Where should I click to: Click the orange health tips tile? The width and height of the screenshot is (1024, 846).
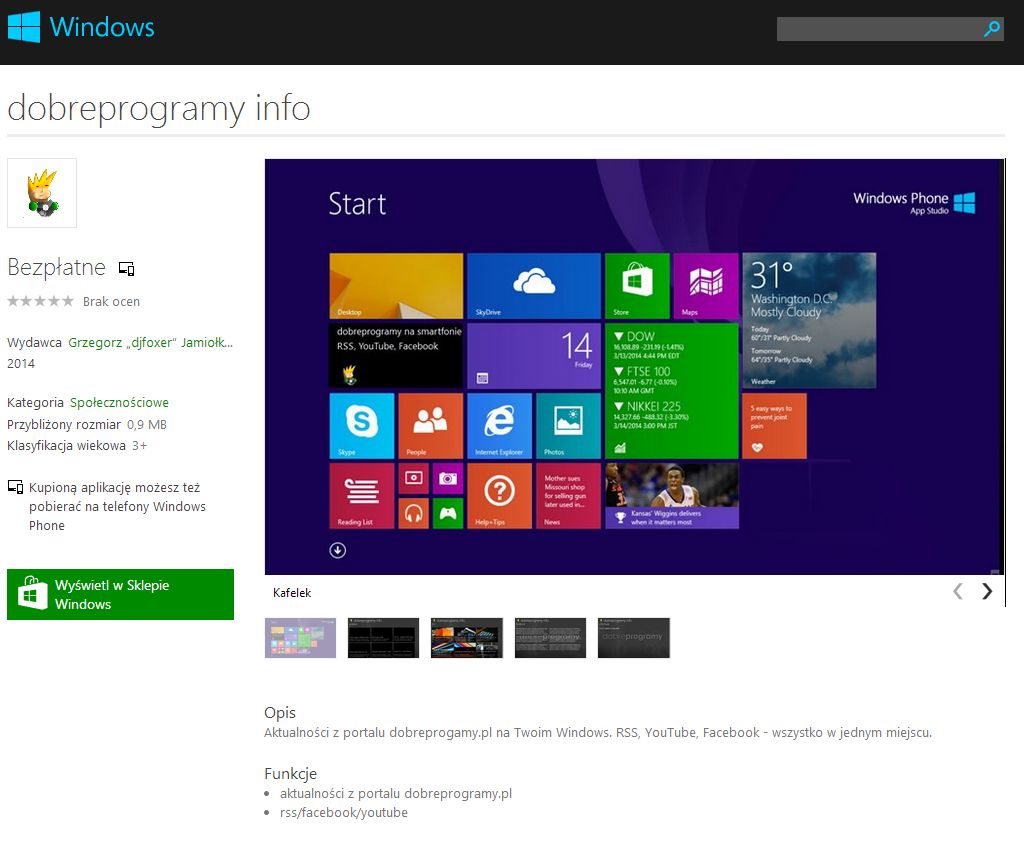[775, 425]
